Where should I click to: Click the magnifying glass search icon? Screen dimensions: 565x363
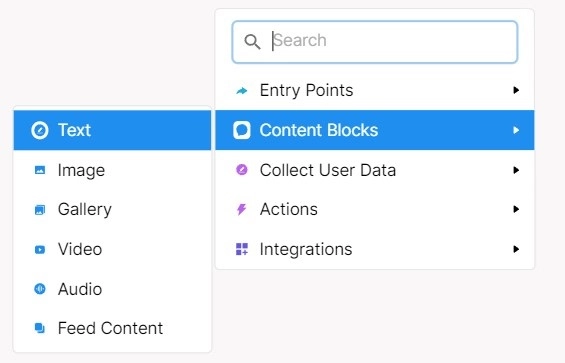pyautogui.click(x=252, y=42)
